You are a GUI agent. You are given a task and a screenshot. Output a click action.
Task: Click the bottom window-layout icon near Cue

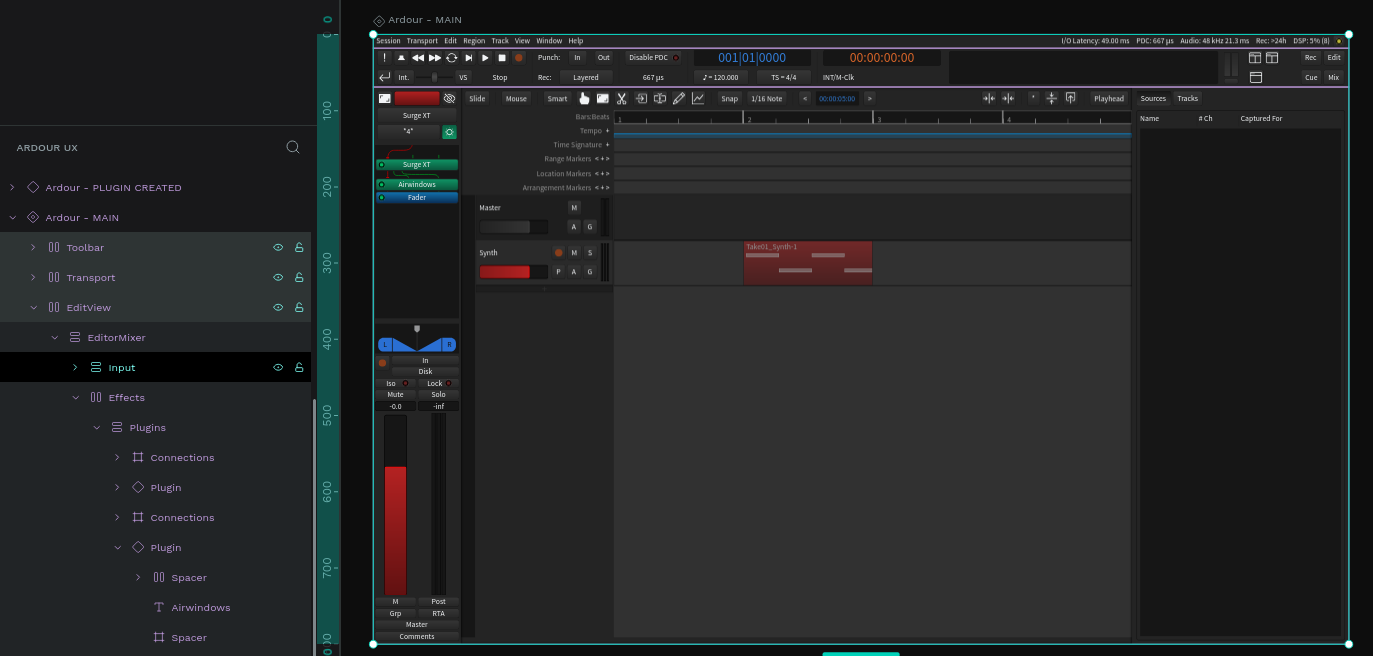click(x=1256, y=77)
